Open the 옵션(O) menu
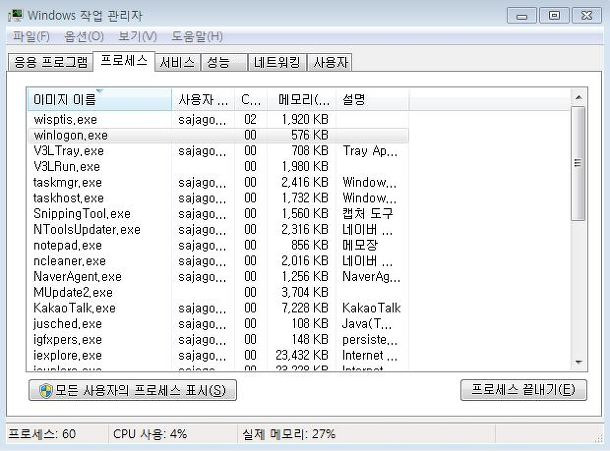This screenshot has width=610, height=451. point(84,37)
